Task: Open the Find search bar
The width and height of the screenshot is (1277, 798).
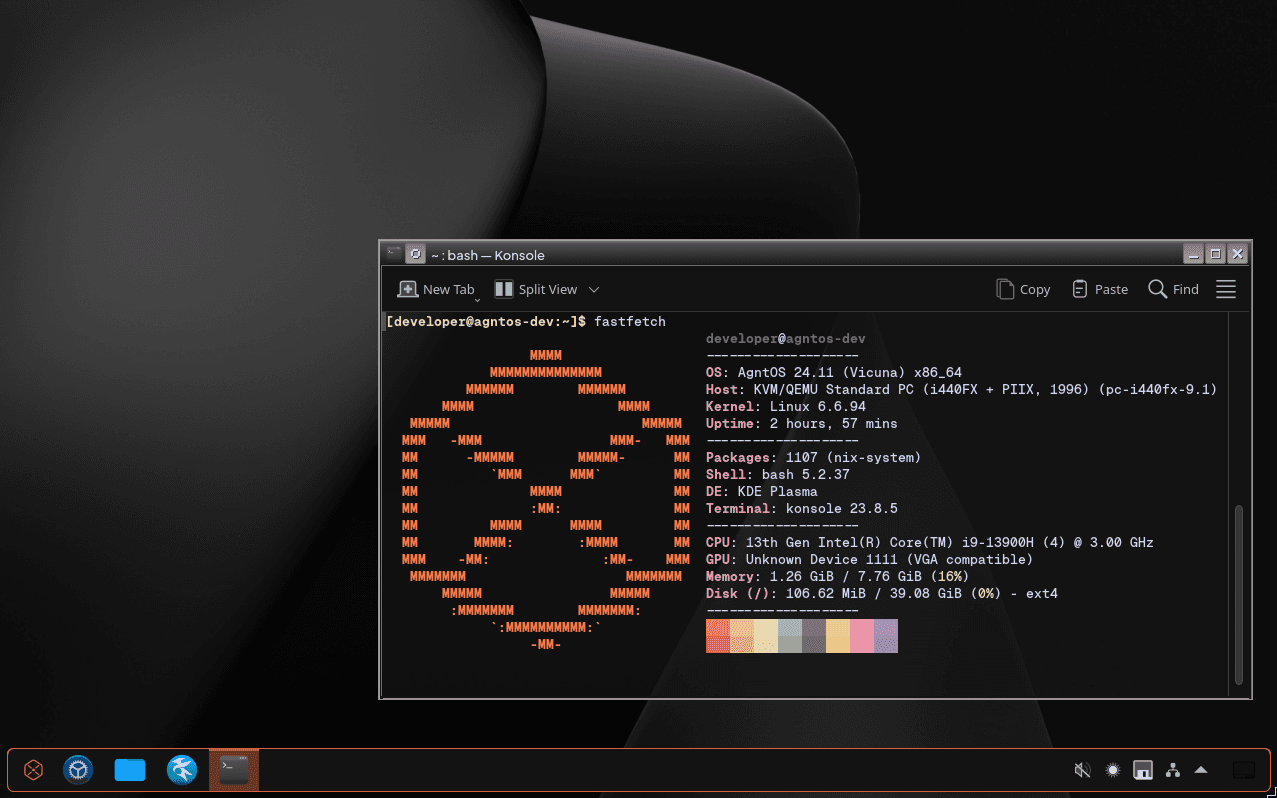Action: click(1174, 289)
